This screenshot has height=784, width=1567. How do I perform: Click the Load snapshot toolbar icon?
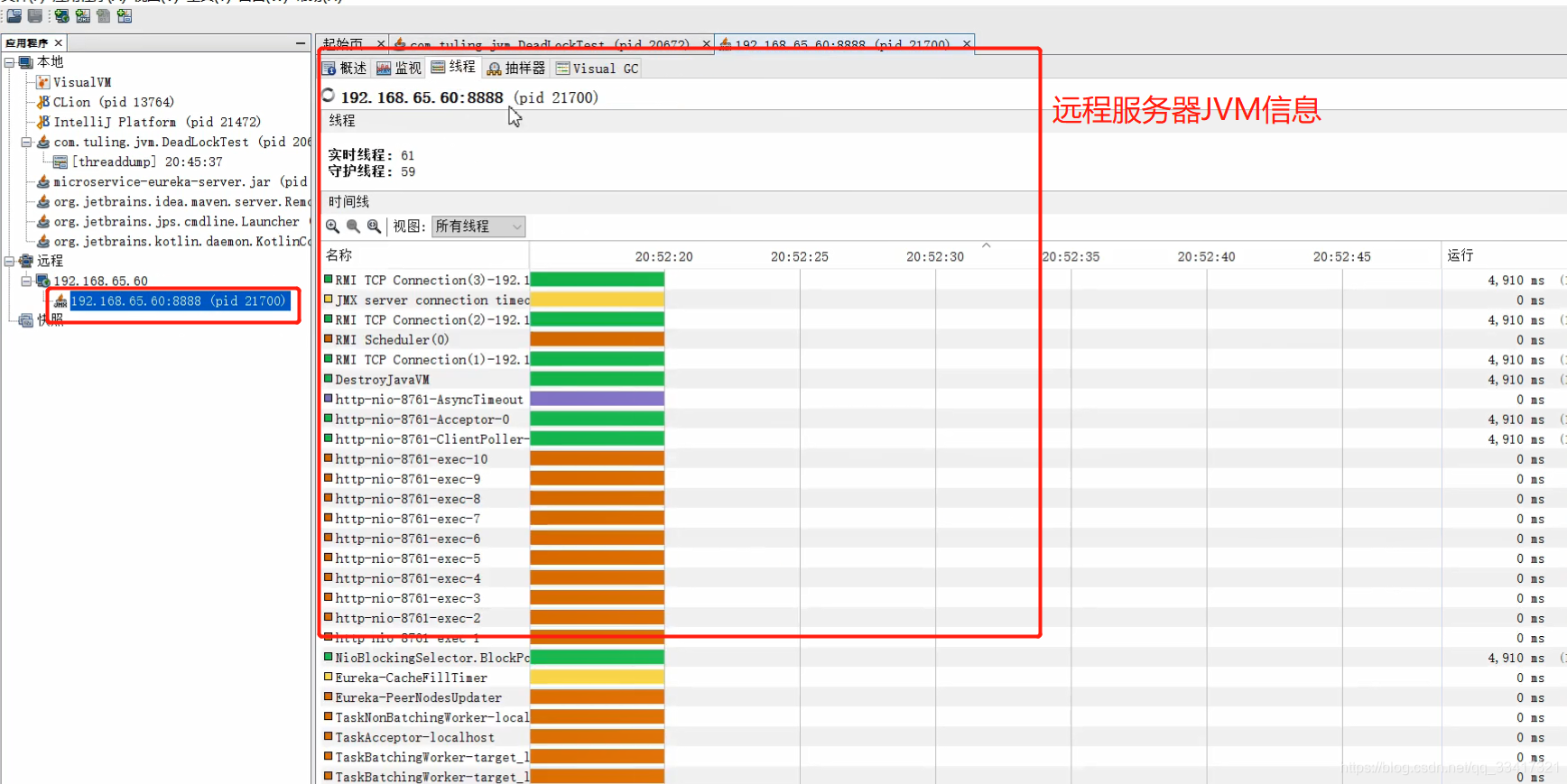coord(14,15)
